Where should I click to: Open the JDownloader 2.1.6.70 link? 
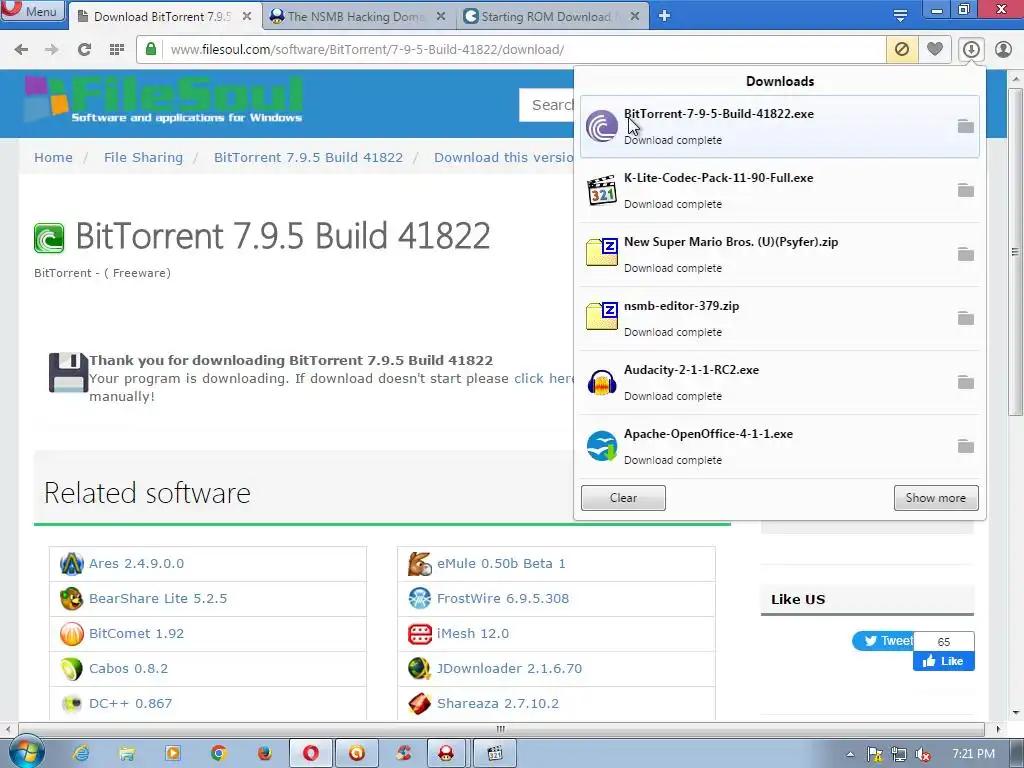click(509, 669)
